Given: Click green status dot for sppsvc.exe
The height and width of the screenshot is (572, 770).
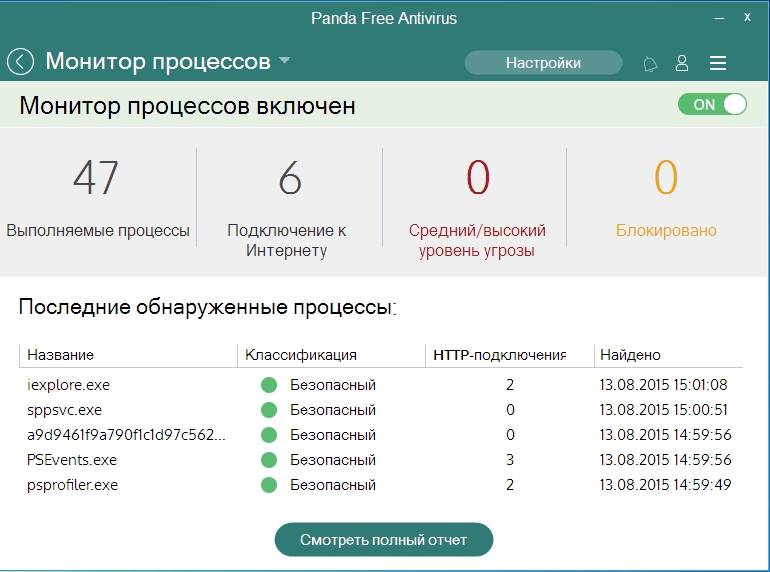Looking at the screenshot, I should 269,410.
